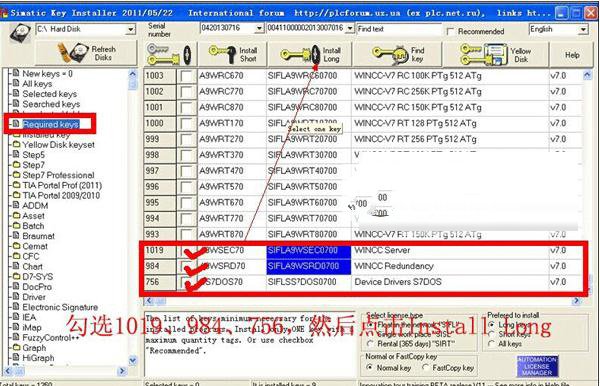
Task: Choose the All keys radio button
Action: (491, 344)
